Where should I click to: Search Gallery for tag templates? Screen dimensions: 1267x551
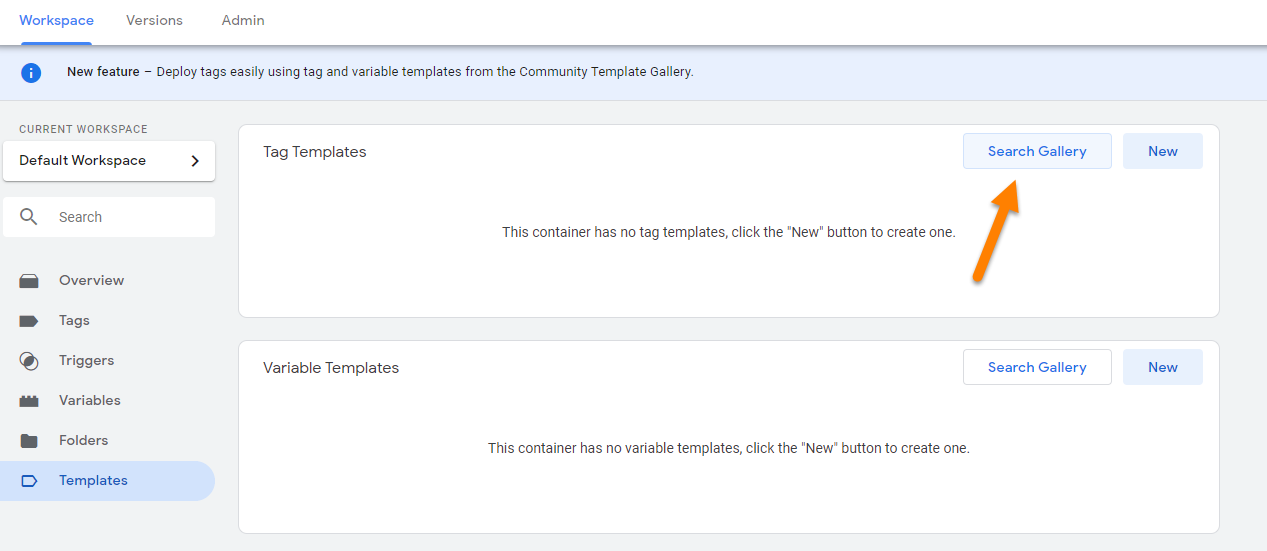tap(1037, 151)
